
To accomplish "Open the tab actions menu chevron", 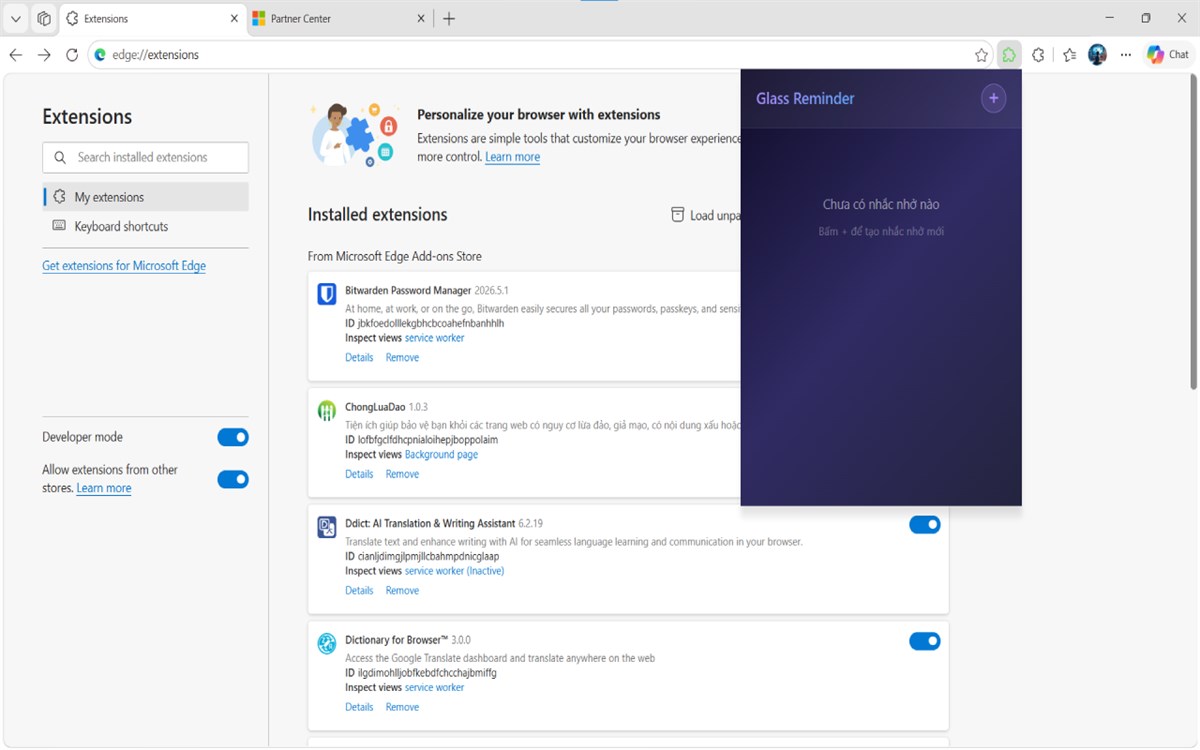I will (16, 18).
